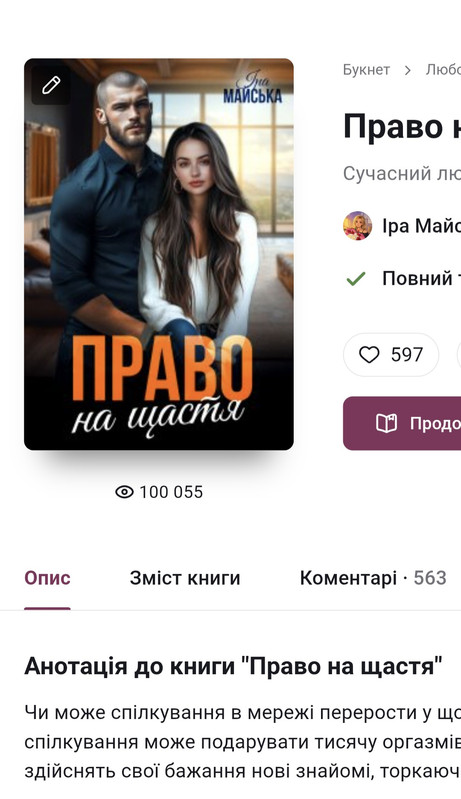
Task: Click the 563 comments count badge
Action: (x=430, y=578)
